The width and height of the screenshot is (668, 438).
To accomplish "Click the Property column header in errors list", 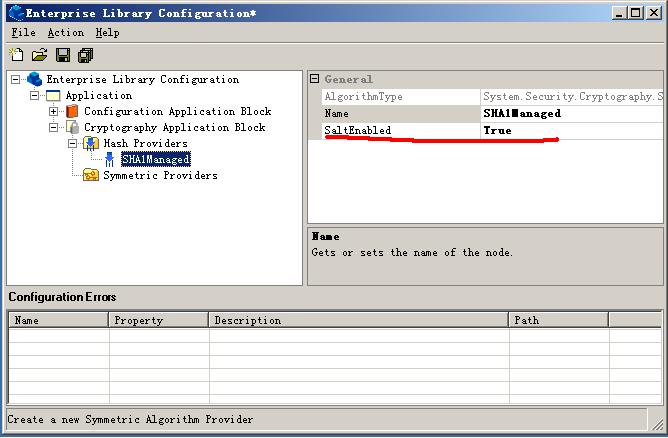I will (158, 320).
